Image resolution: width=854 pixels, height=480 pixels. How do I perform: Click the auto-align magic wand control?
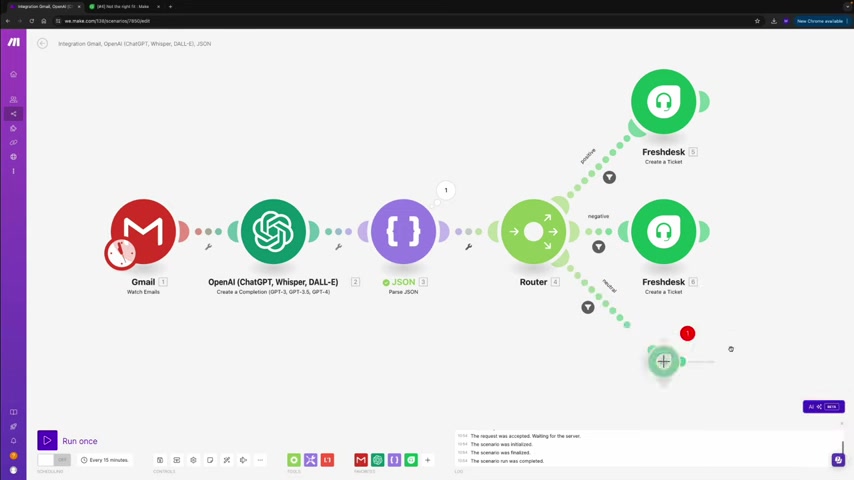[x=227, y=460]
